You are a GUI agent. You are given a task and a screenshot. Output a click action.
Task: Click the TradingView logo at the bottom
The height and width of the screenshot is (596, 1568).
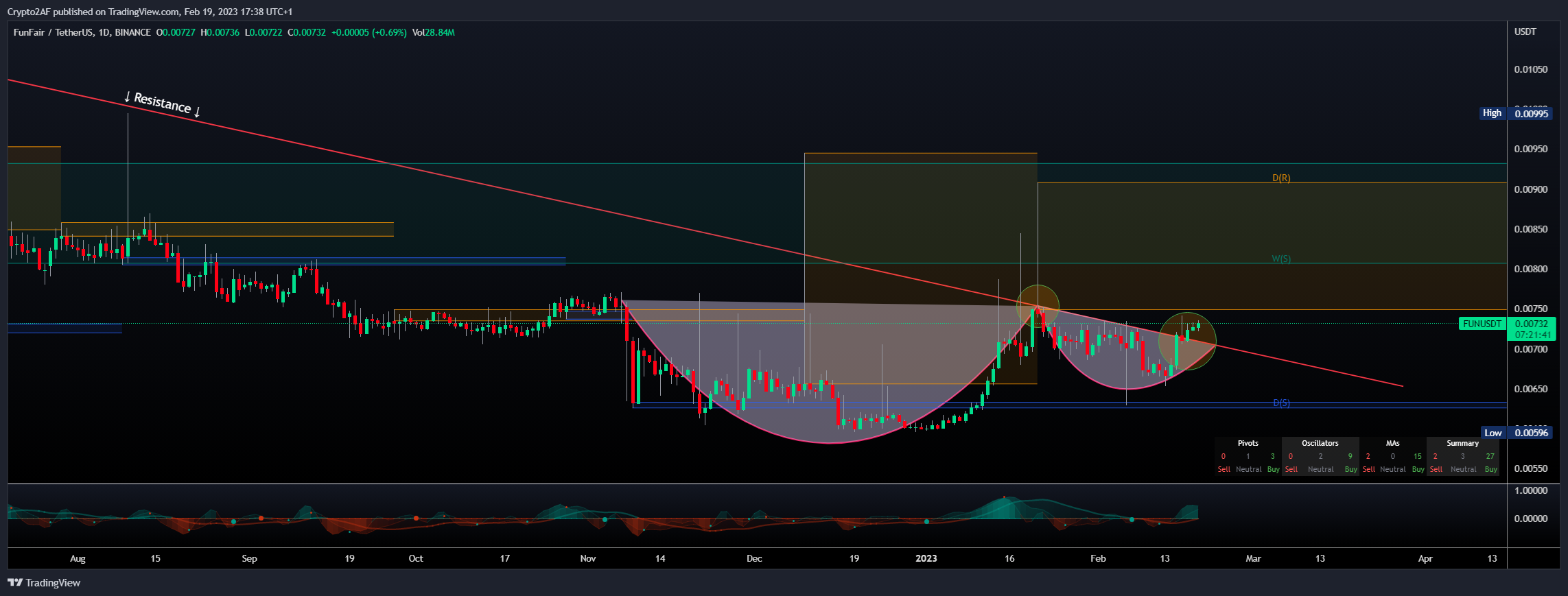[x=44, y=582]
